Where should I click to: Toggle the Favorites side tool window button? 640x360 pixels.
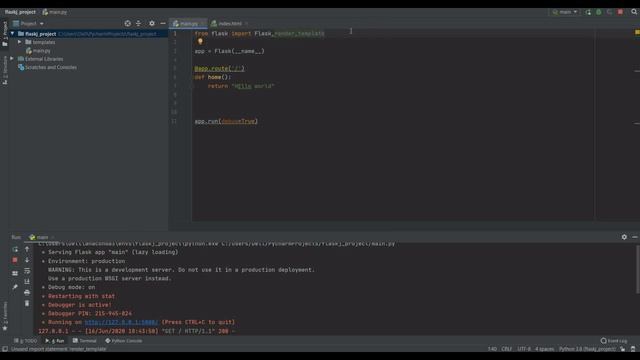click(x=5, y=316)
